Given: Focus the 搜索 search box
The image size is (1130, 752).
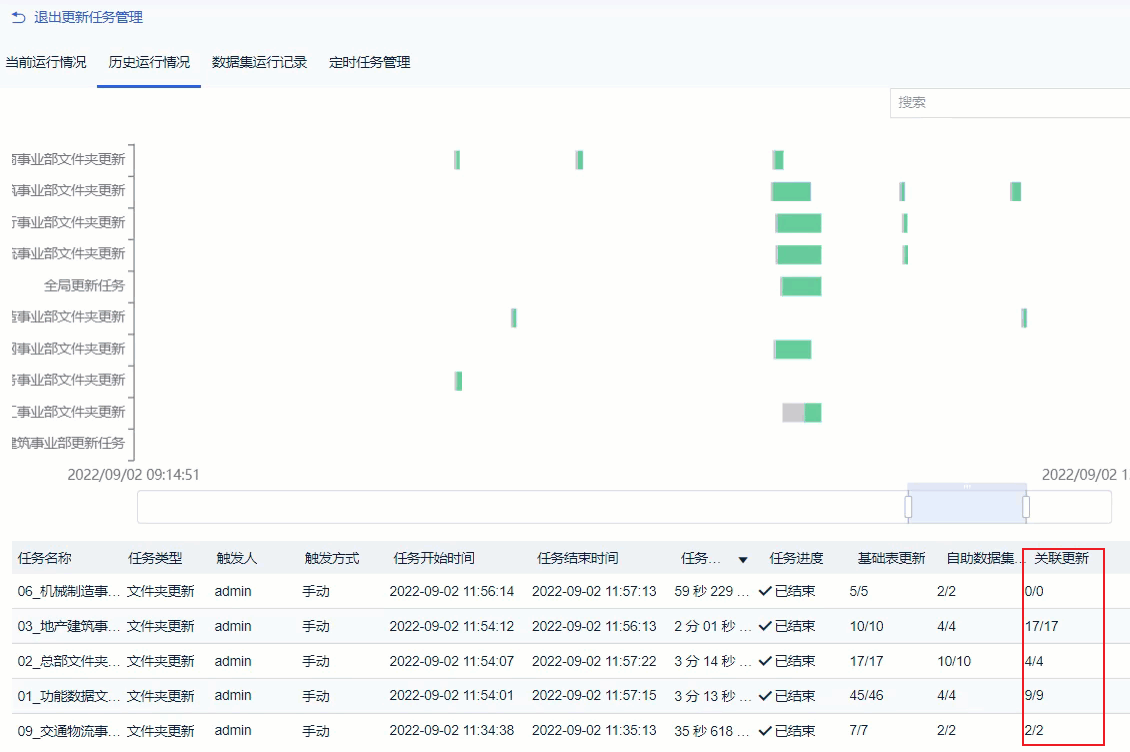Looking at the screenshot, I should [1010, 102].
